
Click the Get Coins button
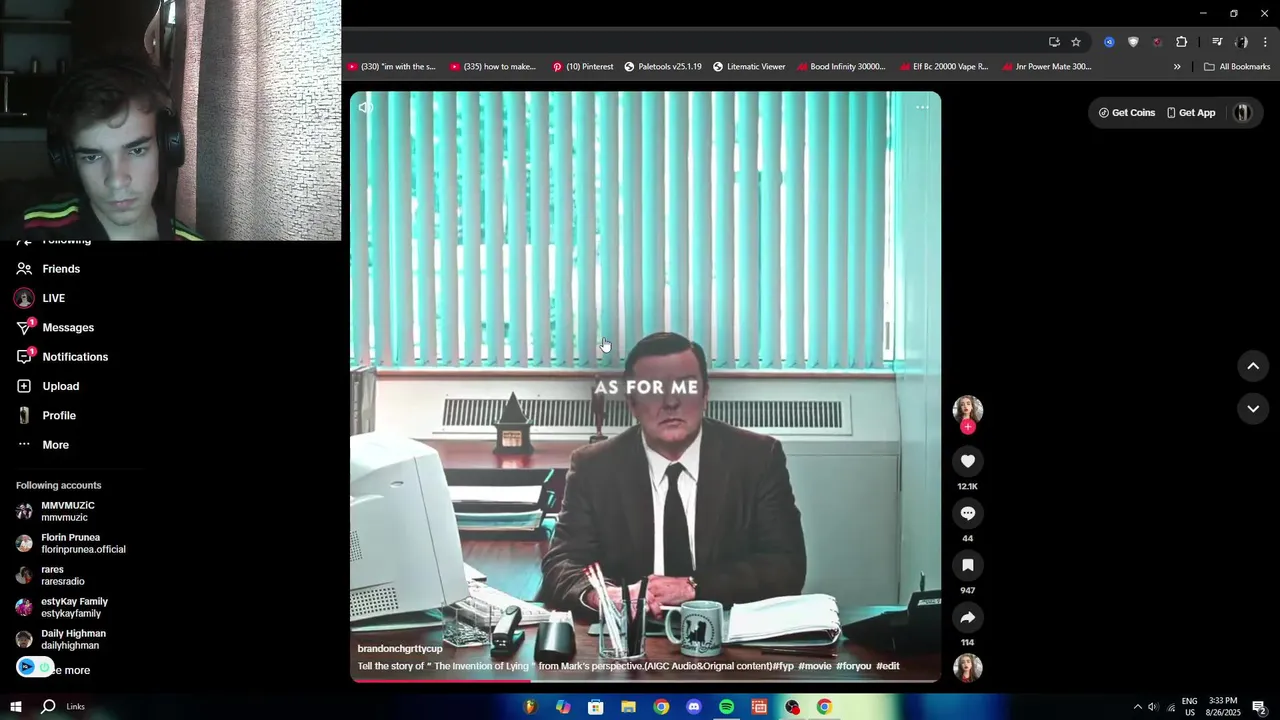pyautogui.click(x=1127, y=113)
